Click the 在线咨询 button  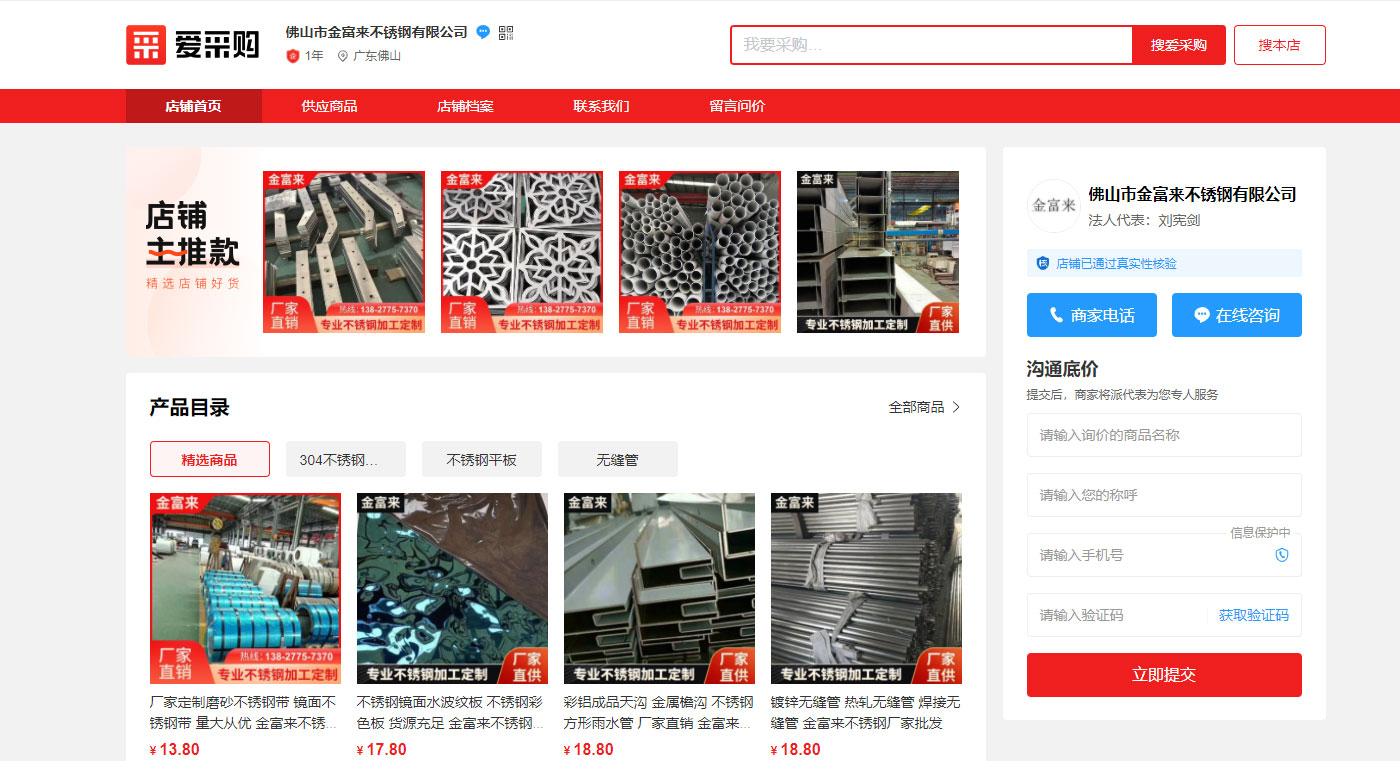(1237, 315)
